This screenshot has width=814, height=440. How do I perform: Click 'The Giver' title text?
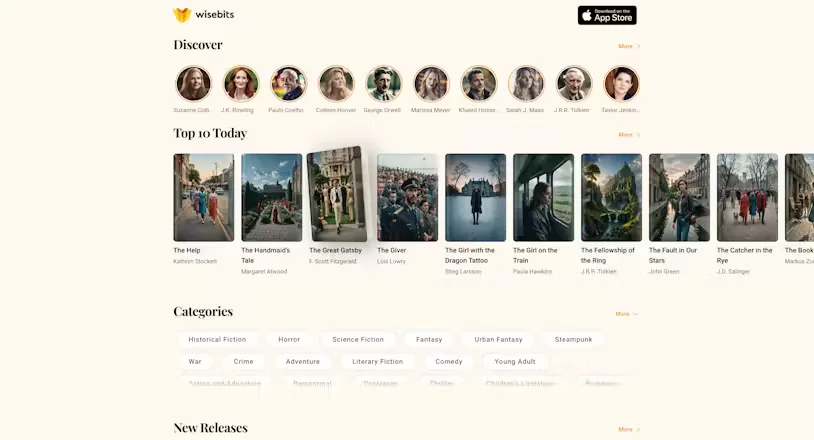(391, 251)
